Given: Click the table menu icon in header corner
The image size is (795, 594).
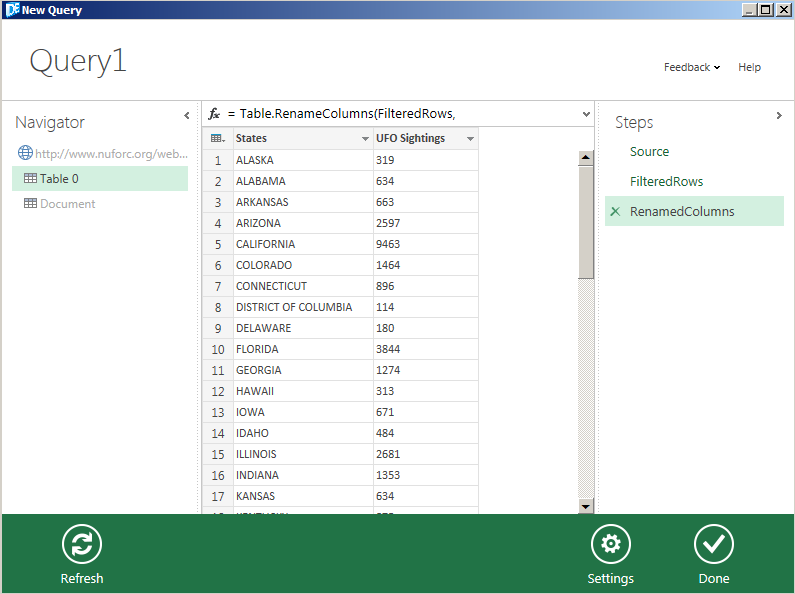Looking at the screenshot, I should 218,138.
